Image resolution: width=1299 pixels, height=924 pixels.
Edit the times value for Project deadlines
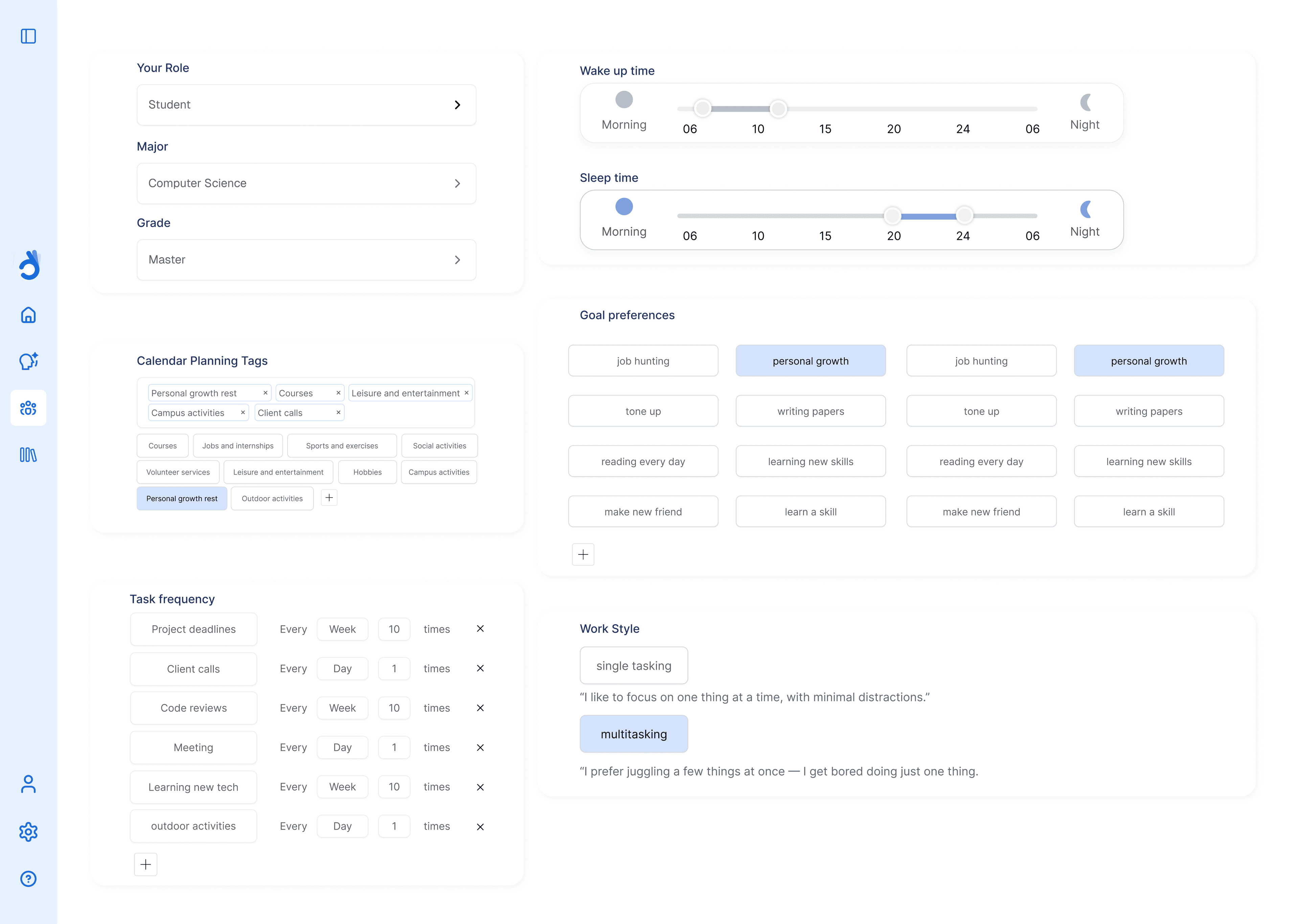click(x=394, y=629)
